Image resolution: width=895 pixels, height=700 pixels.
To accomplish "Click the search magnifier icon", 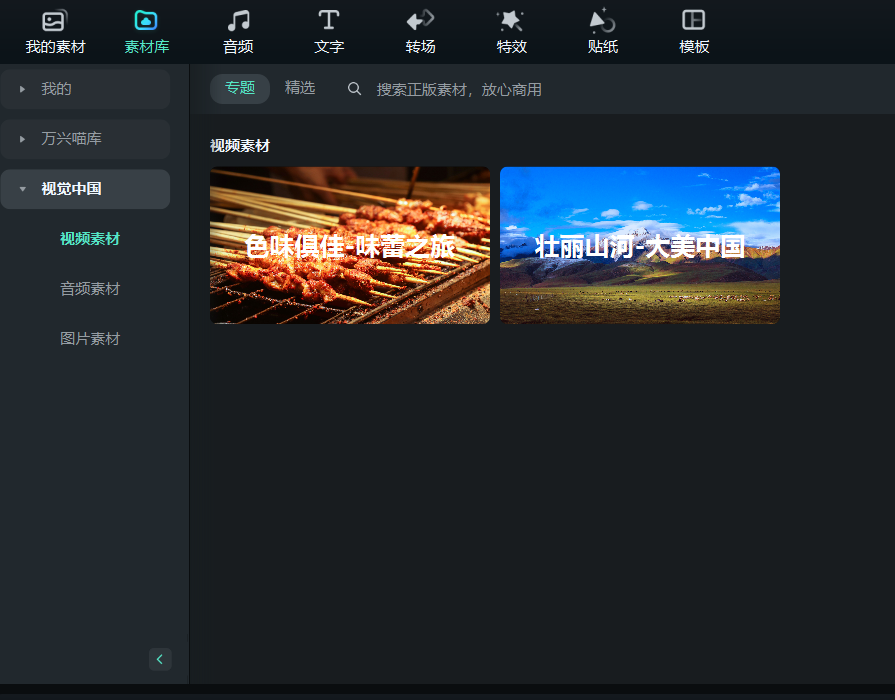I will point(354,89).
